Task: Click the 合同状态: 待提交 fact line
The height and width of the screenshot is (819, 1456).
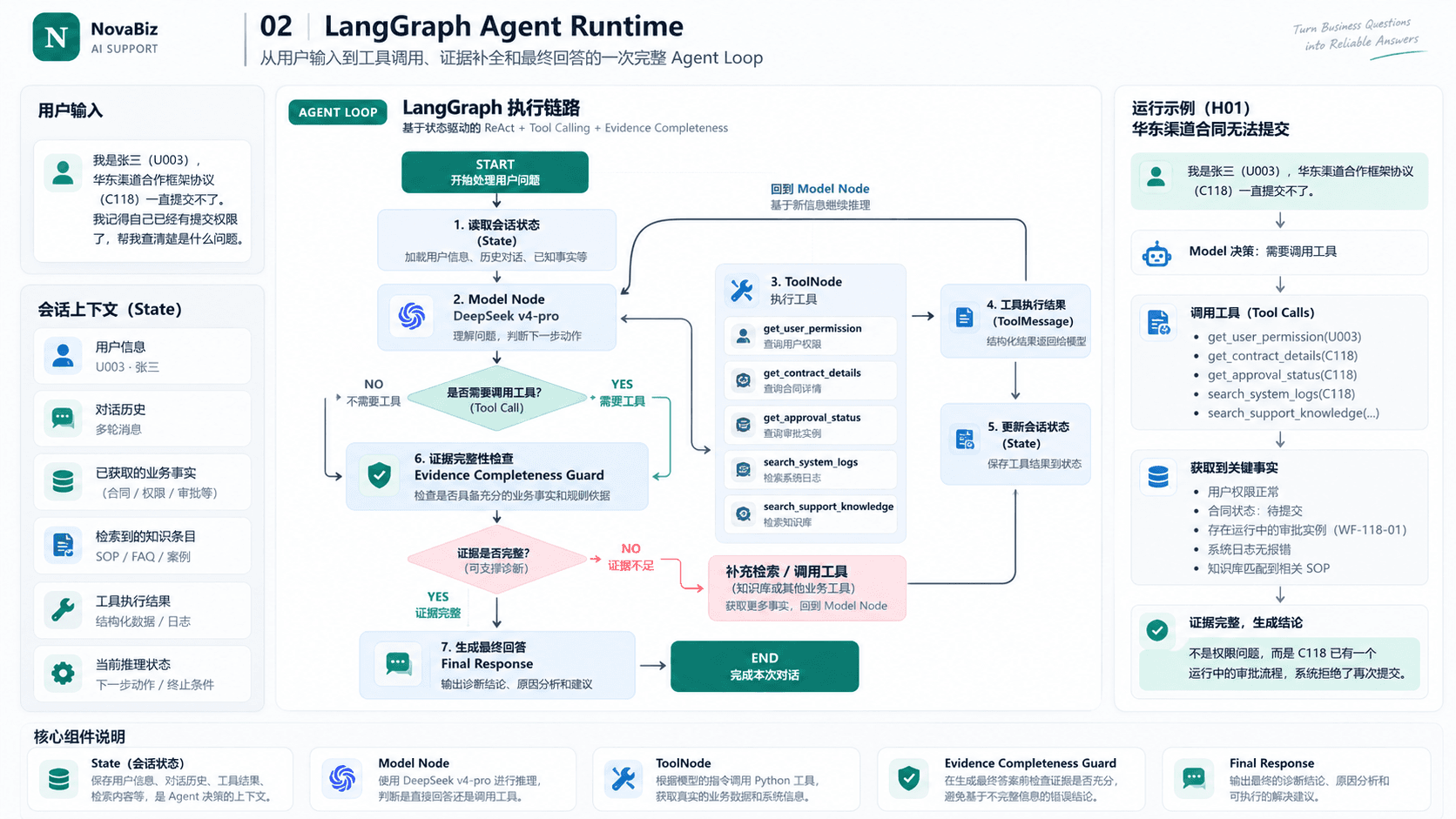Action: coord(1255,511)
